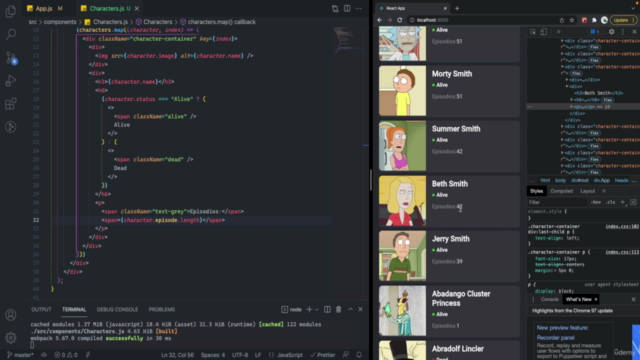Select the Styles tab in DevTools
Image resolution: width=640 pixels, height=360 pixels.
[536, 191]
